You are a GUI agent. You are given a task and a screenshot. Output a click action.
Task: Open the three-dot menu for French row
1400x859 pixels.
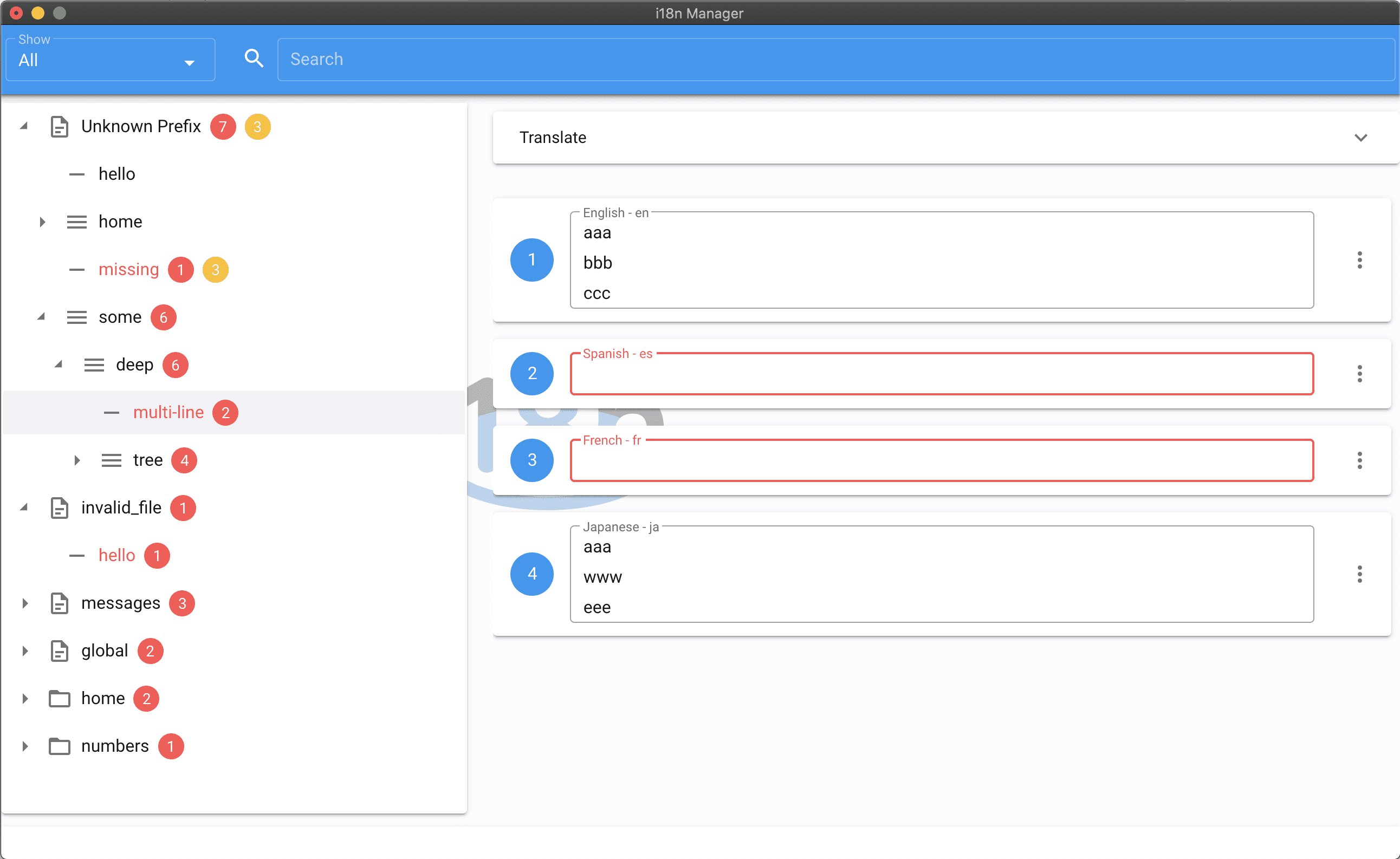point(1359,460)
